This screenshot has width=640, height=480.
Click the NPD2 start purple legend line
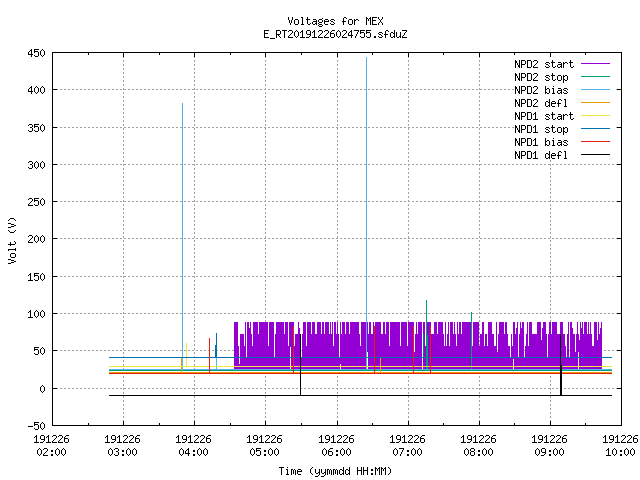point(595,64)
